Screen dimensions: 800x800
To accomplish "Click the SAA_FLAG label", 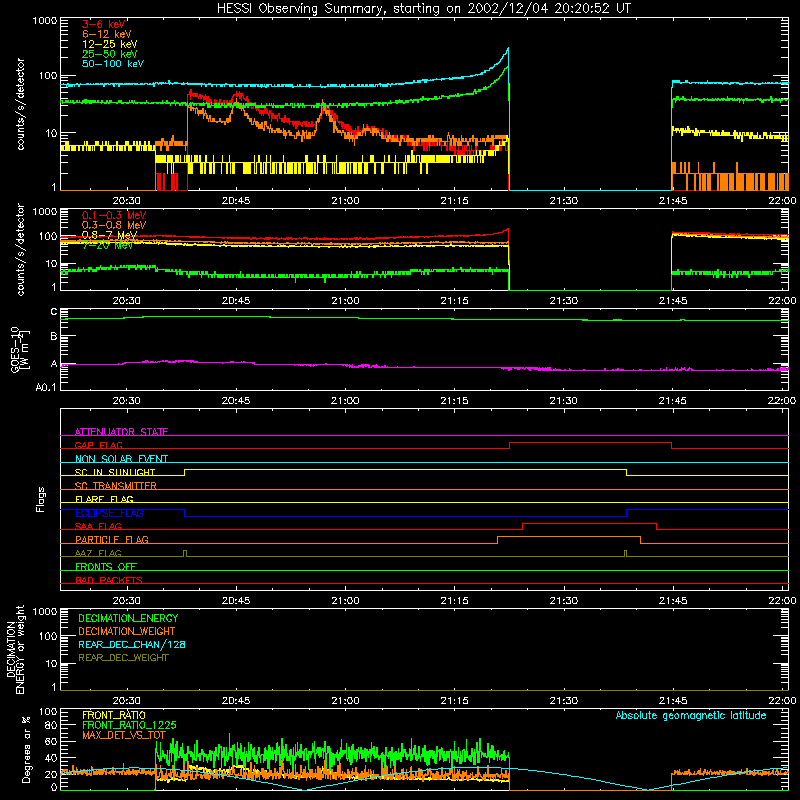I will (98, 526).
